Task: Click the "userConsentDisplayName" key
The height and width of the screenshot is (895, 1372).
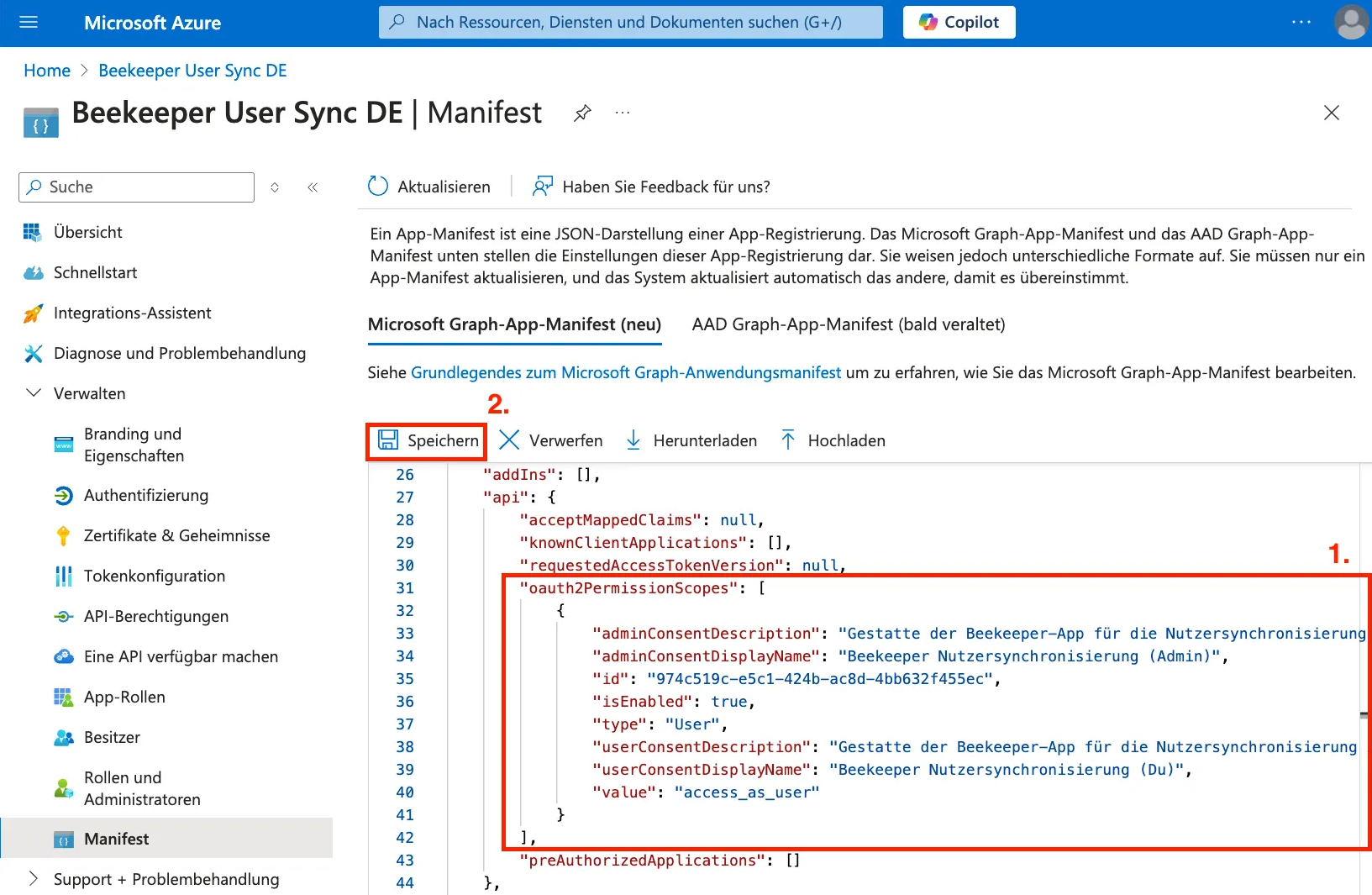Action: 702,770
